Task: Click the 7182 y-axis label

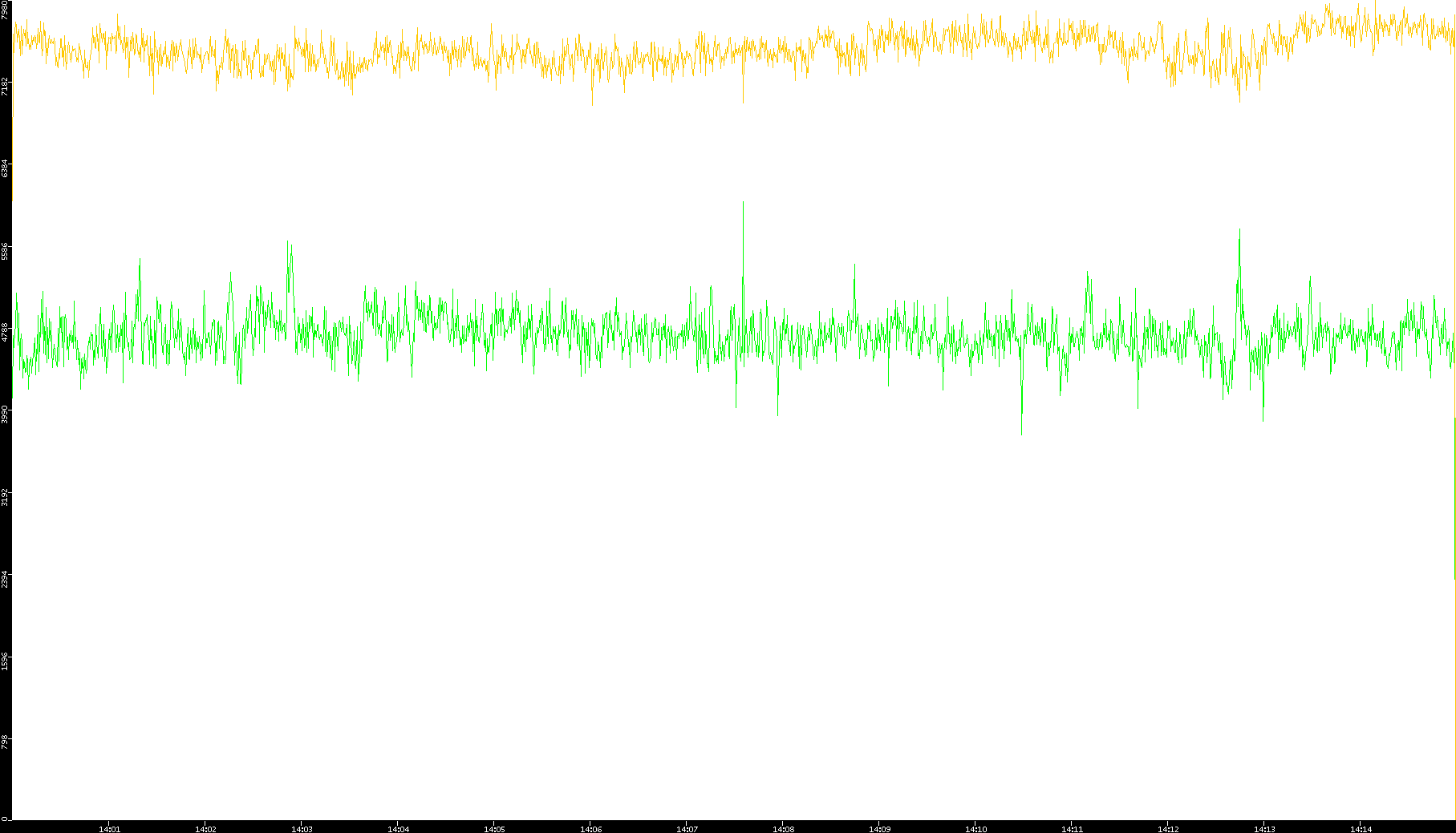Action: tap(6, 87)
